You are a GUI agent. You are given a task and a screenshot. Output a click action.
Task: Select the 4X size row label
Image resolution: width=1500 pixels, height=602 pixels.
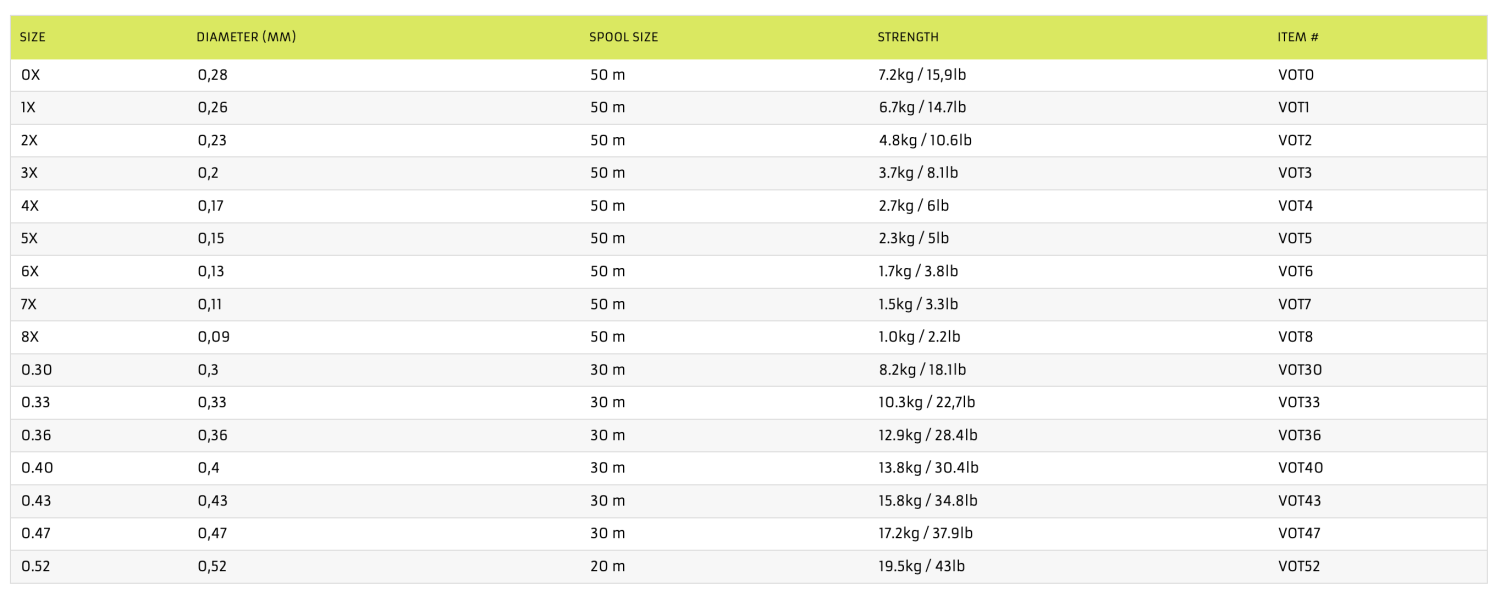(x=30, y=206)
